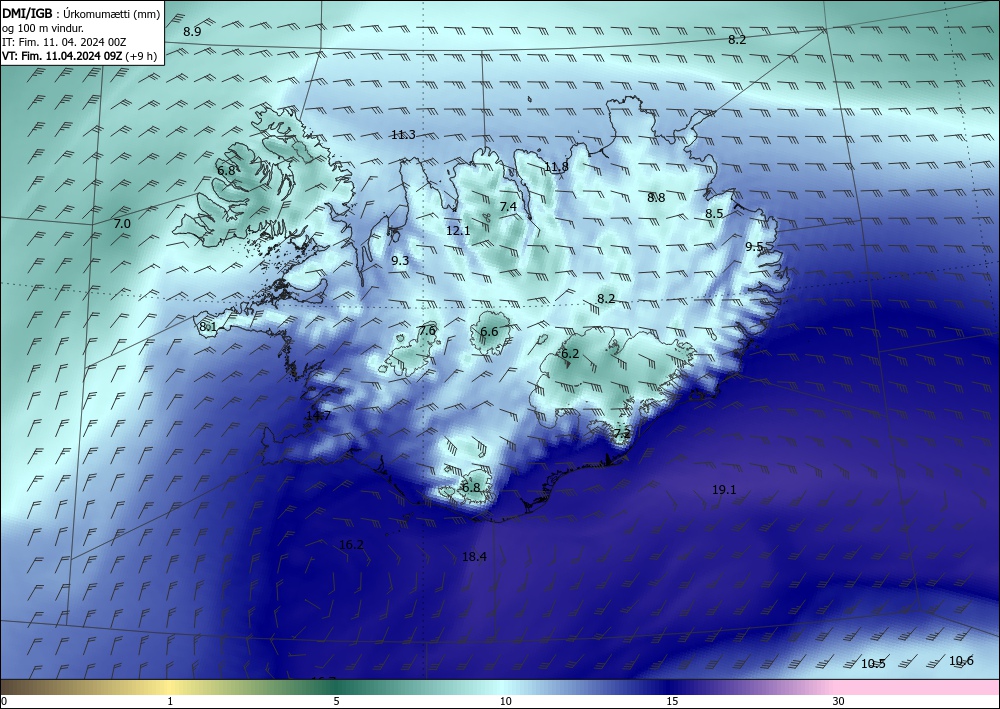
Task: Click the 19.1 value over the southeastern sea
Action: (x=724, y=490)
